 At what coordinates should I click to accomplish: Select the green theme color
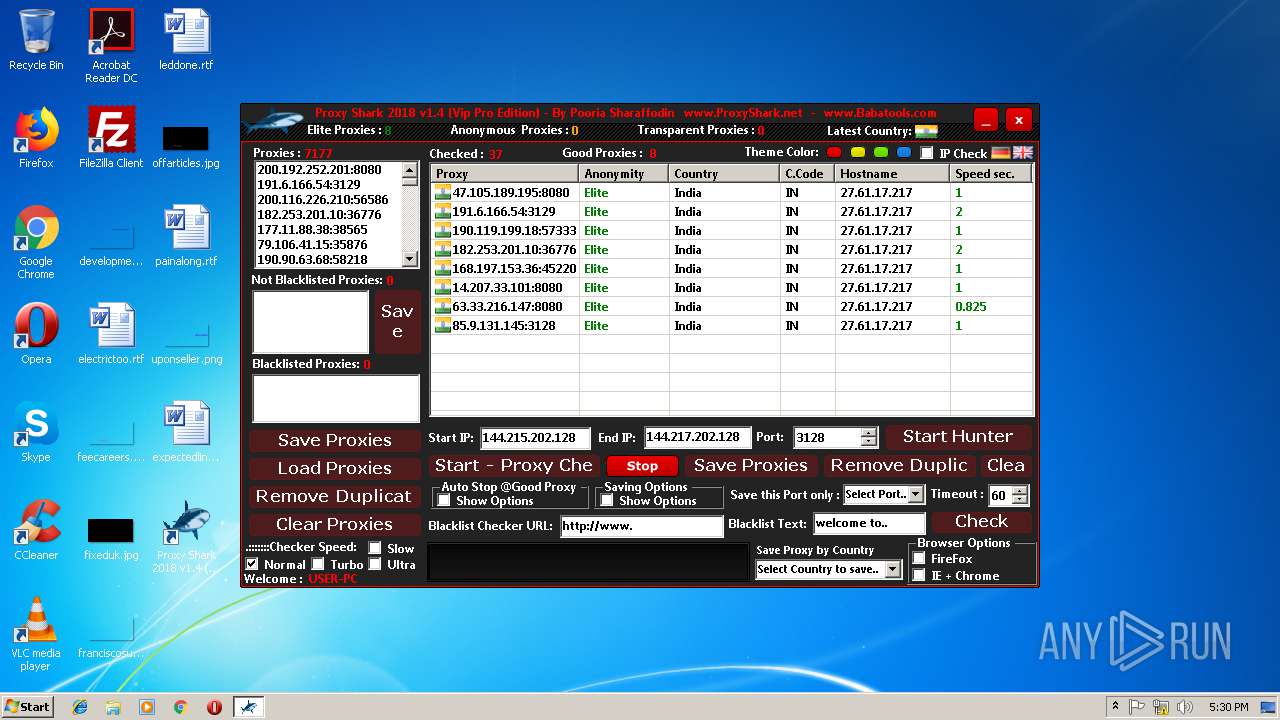881,152
